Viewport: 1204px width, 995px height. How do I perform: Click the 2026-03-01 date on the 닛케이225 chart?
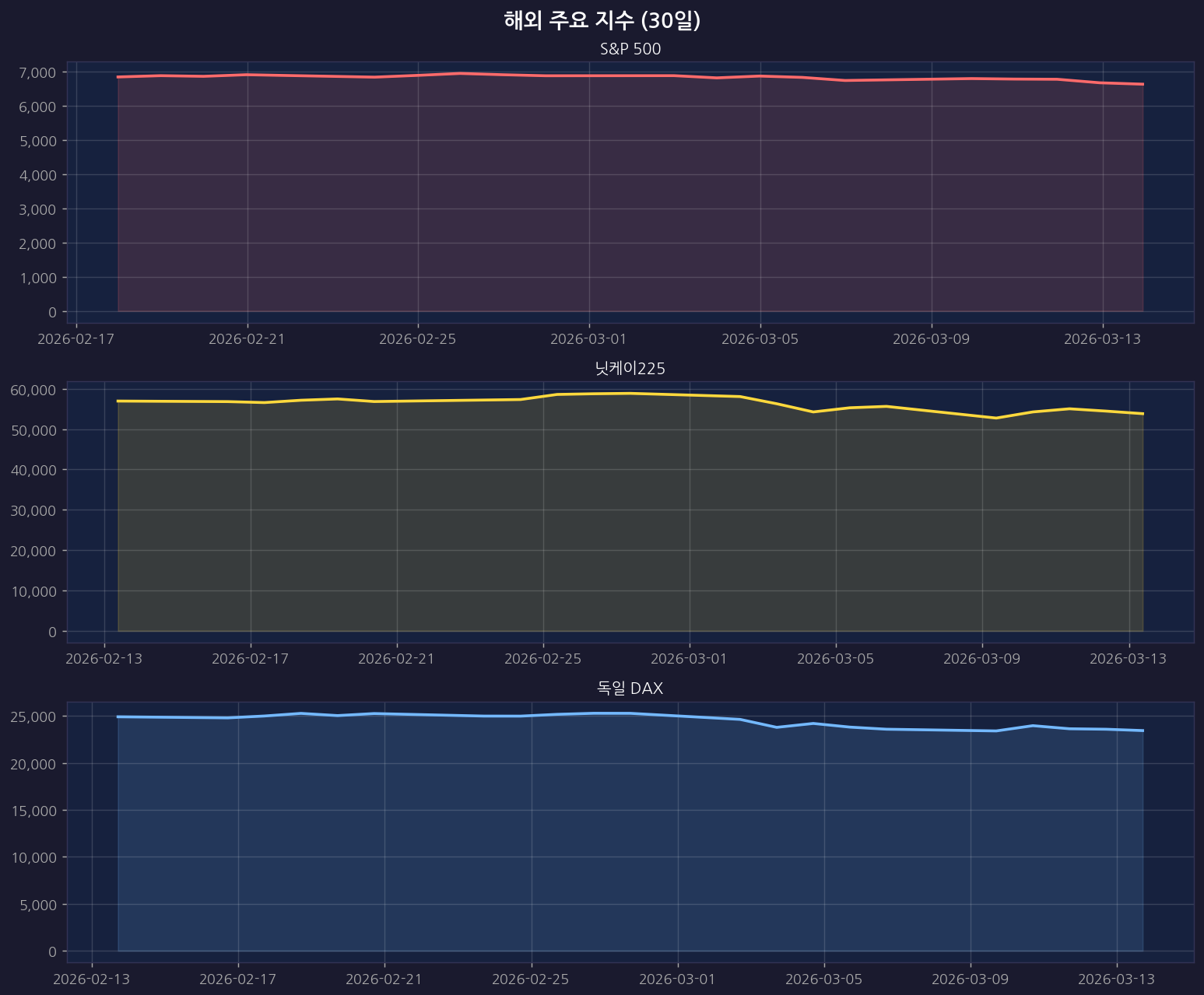pyautogui.click(x=690, y=659)
